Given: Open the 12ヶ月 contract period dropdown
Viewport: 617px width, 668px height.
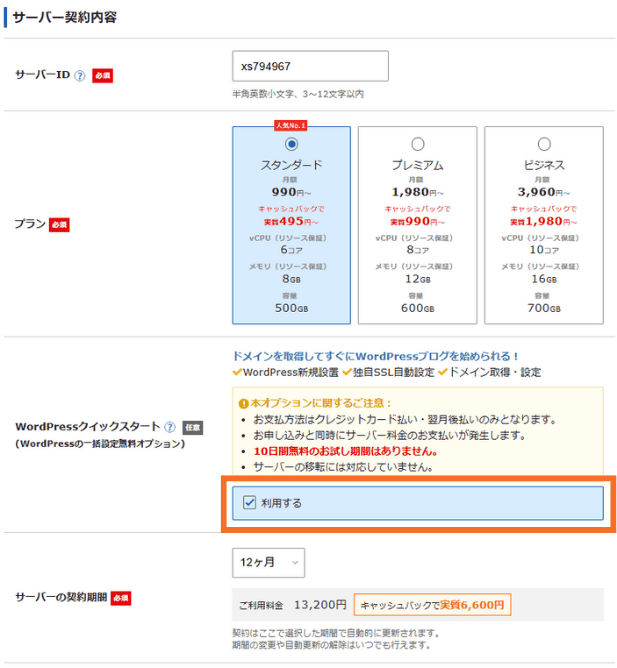Looking at the screenshot, I should click(x=268, y=563).
